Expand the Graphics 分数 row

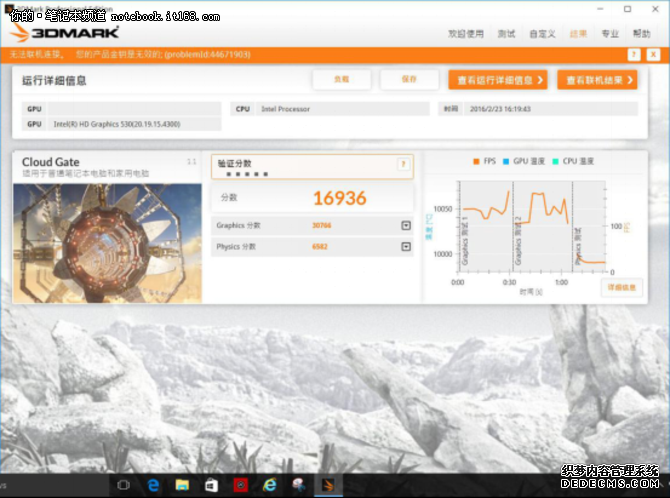[x=406, y=225]
